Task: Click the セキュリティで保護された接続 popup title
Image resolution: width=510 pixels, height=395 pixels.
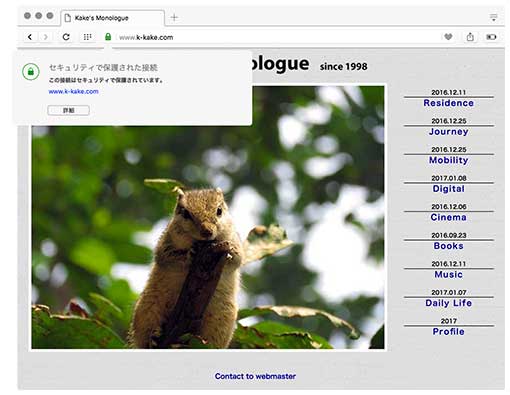Action: coord(103,68)
